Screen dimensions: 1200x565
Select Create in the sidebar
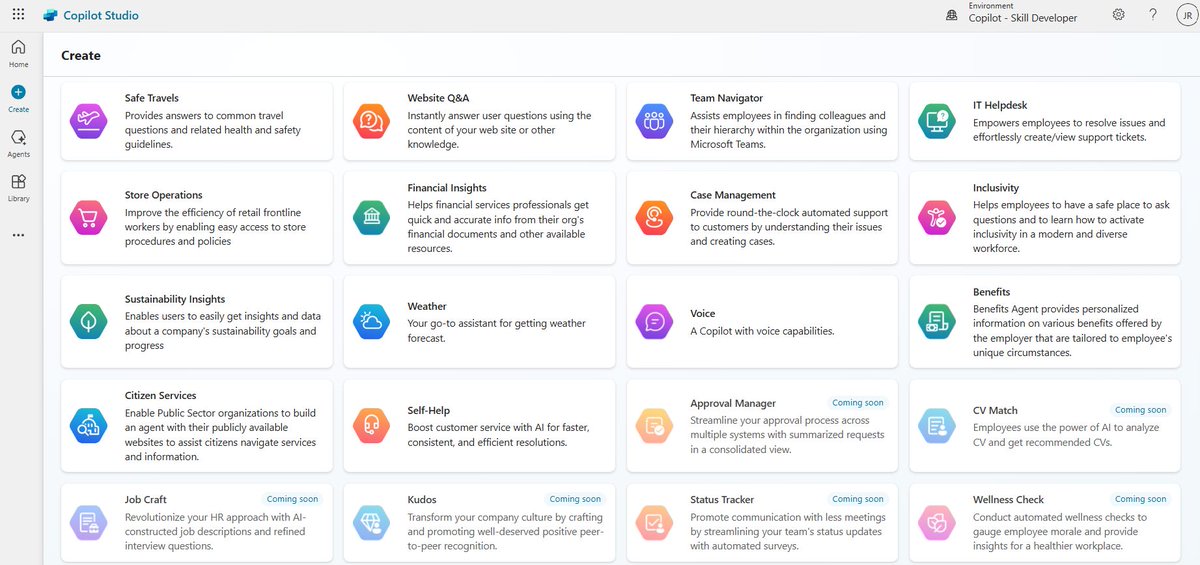19,98
